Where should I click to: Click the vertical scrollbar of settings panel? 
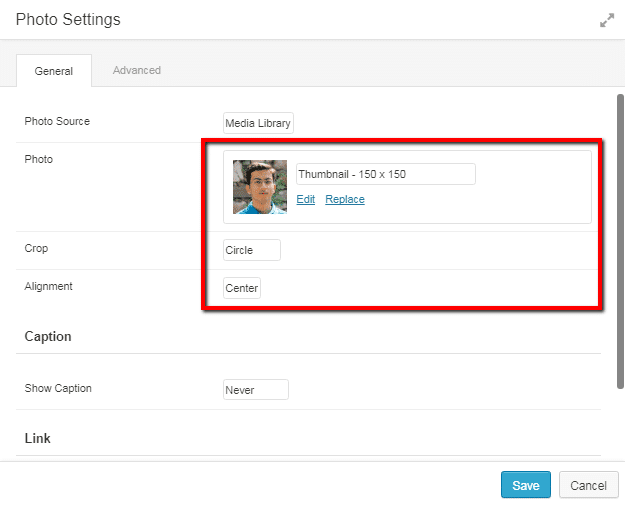(x=620, y=240)
